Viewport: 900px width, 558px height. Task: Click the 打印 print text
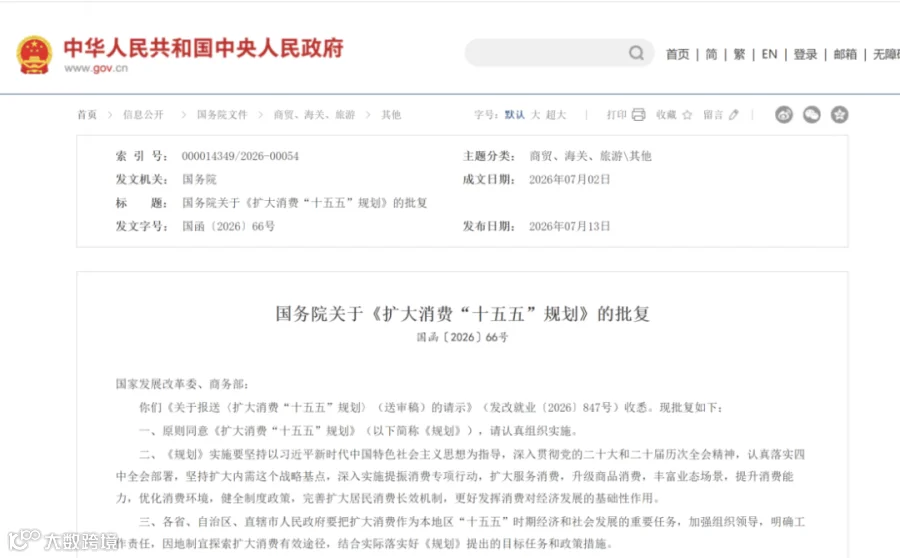[617, 115]
